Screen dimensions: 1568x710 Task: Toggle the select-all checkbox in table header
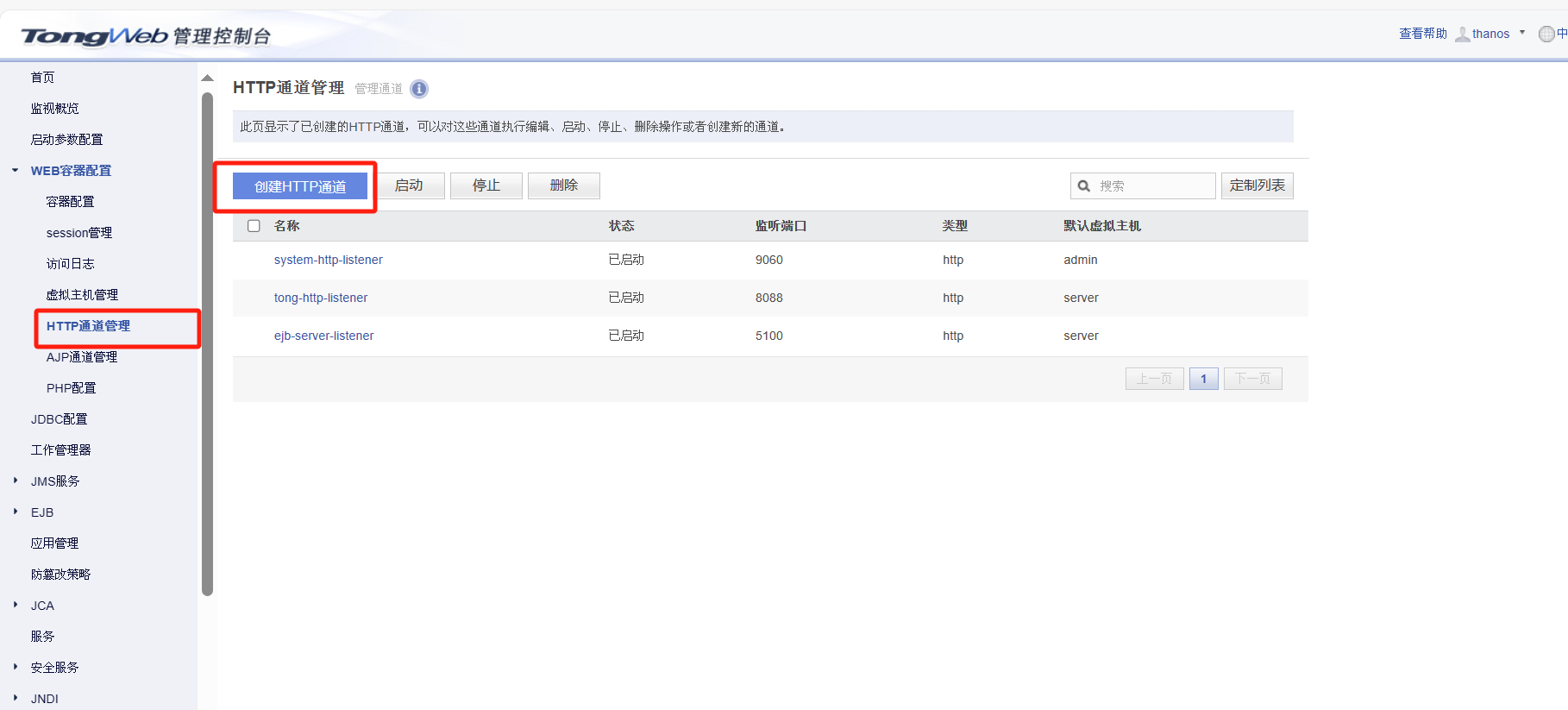254,226
